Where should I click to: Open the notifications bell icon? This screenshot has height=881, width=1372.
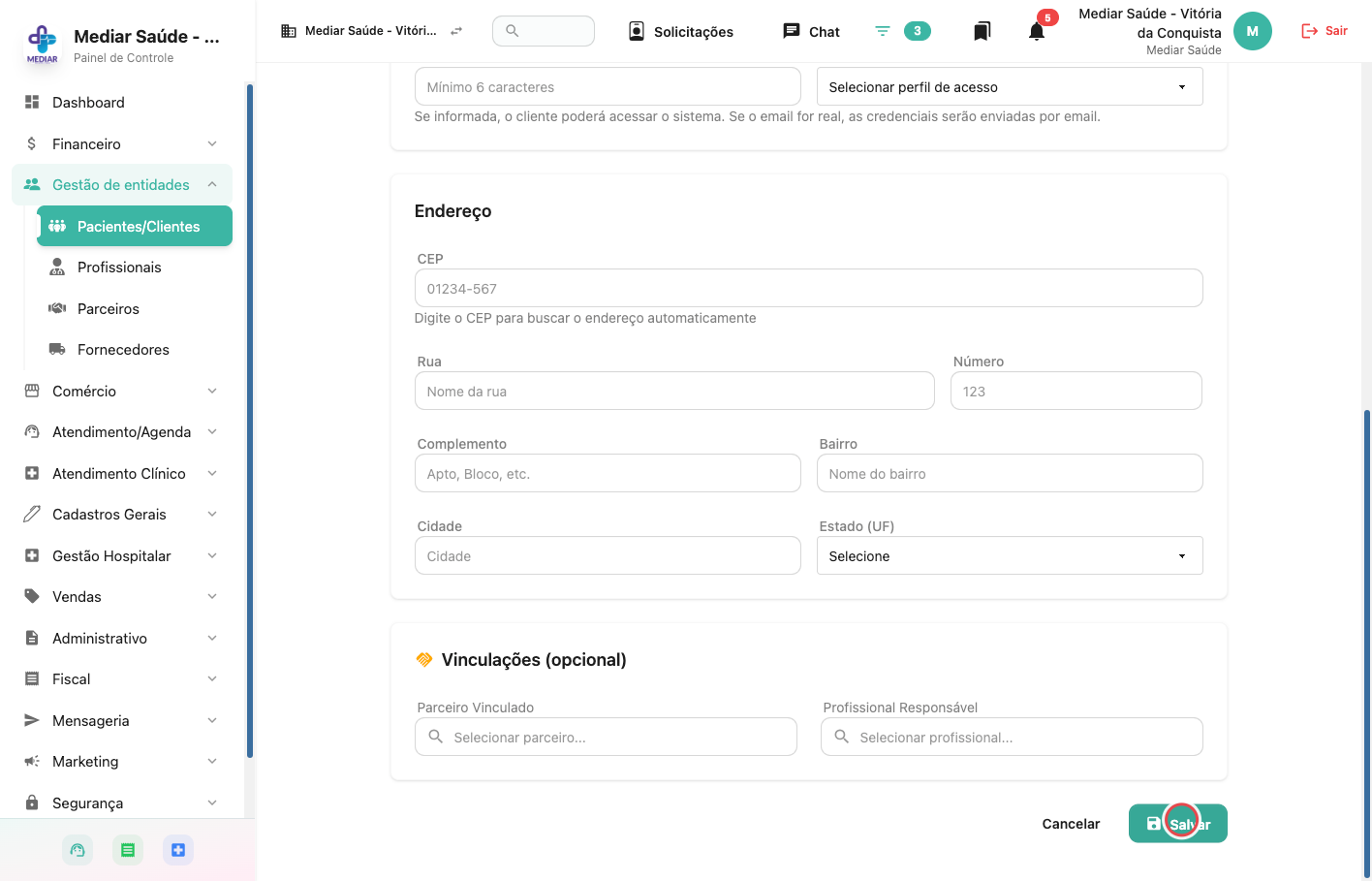point(1037,31)
